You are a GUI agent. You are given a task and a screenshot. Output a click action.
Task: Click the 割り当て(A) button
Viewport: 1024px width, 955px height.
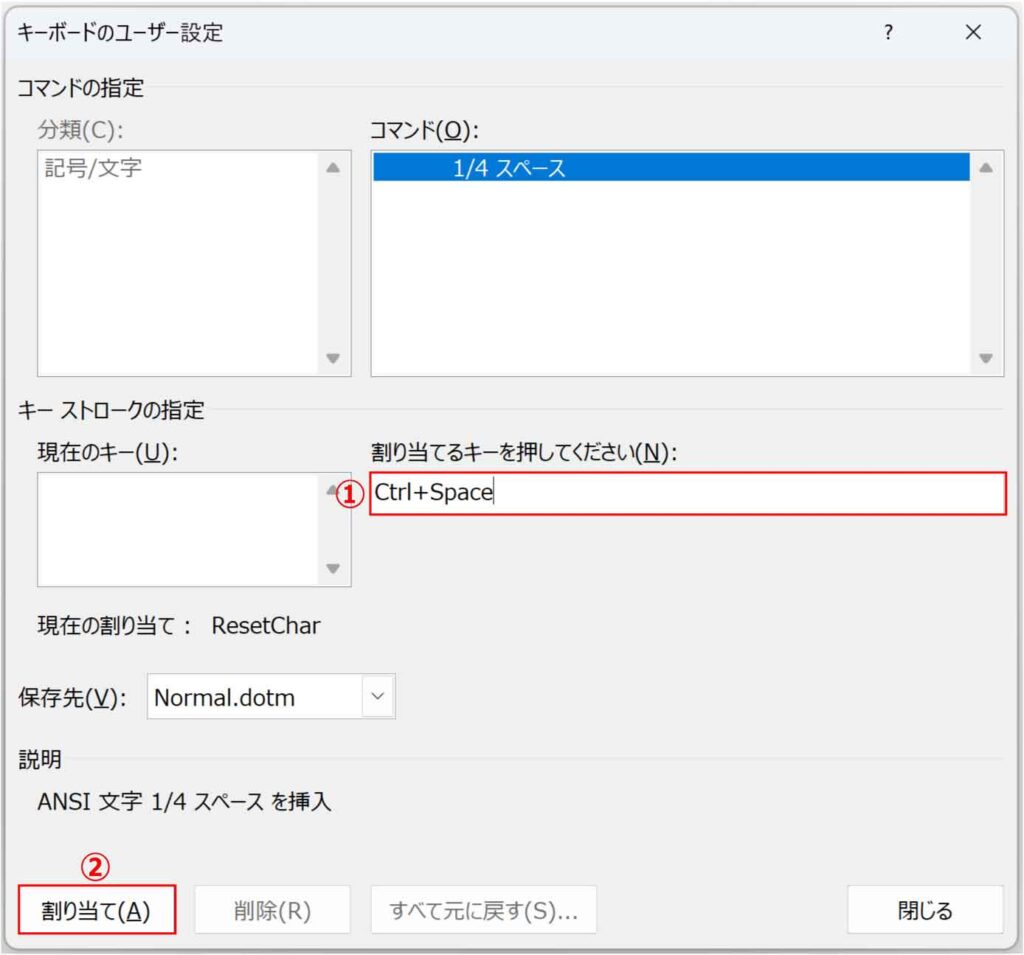click(97, 909)
